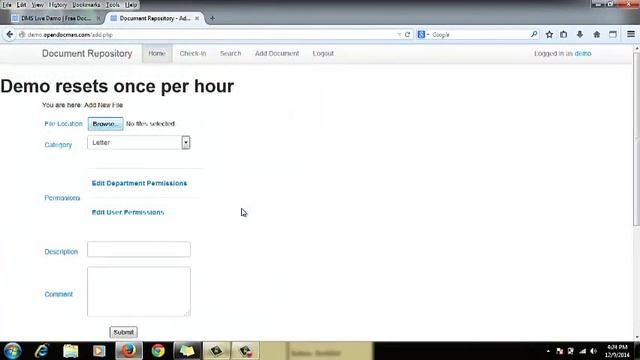Open the Bookmarks menu
640x360 pixels.
[x=86, y=5]
